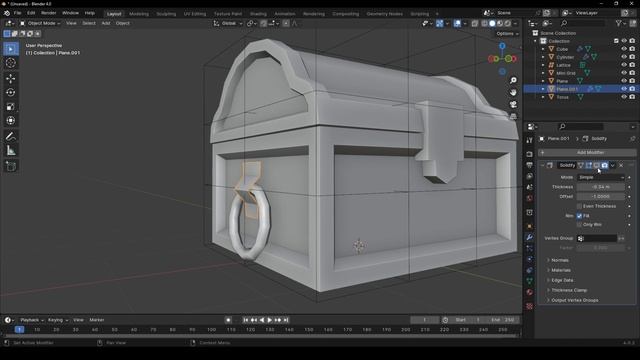Select the Add Cube tool
The image size is (640, 360).
point(11,166)
